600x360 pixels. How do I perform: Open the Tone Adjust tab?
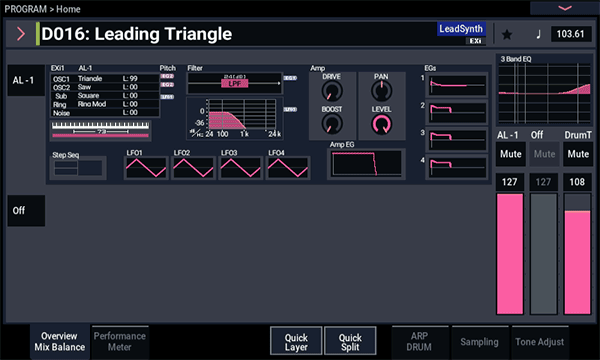click(x=540, y=342)
